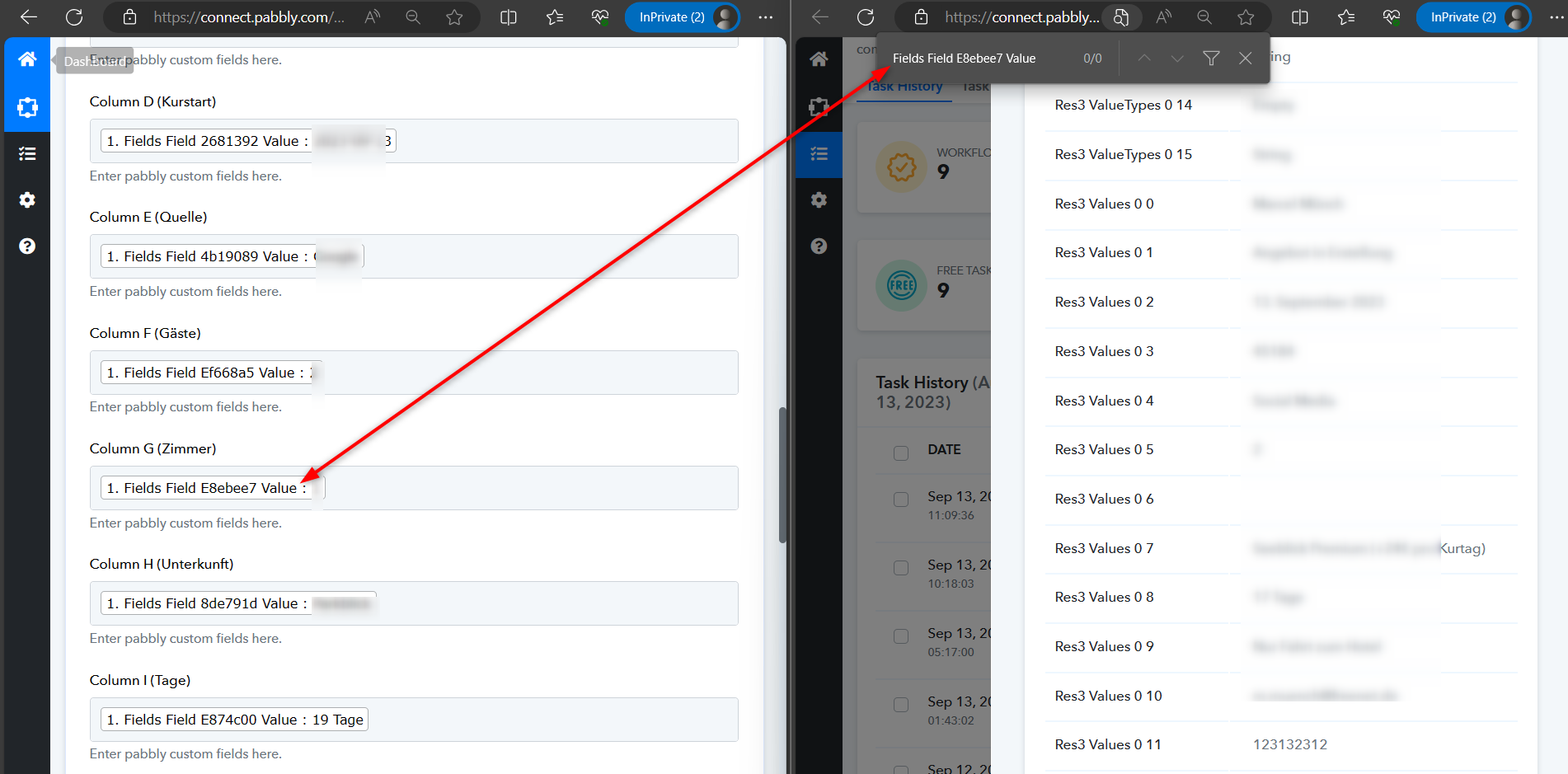The height and width of the screenshot is (774, 1568).
Task: Open Workflows puzzle icon in left window sidebar
Action: coord(27,107)
